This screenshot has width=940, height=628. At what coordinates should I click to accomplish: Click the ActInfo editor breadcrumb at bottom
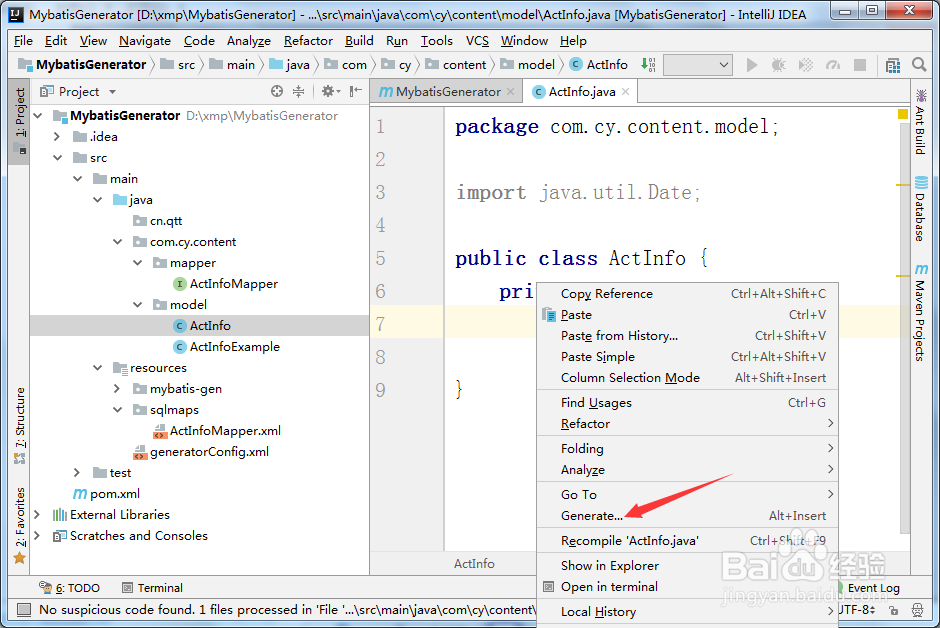(x=474, y=564)
